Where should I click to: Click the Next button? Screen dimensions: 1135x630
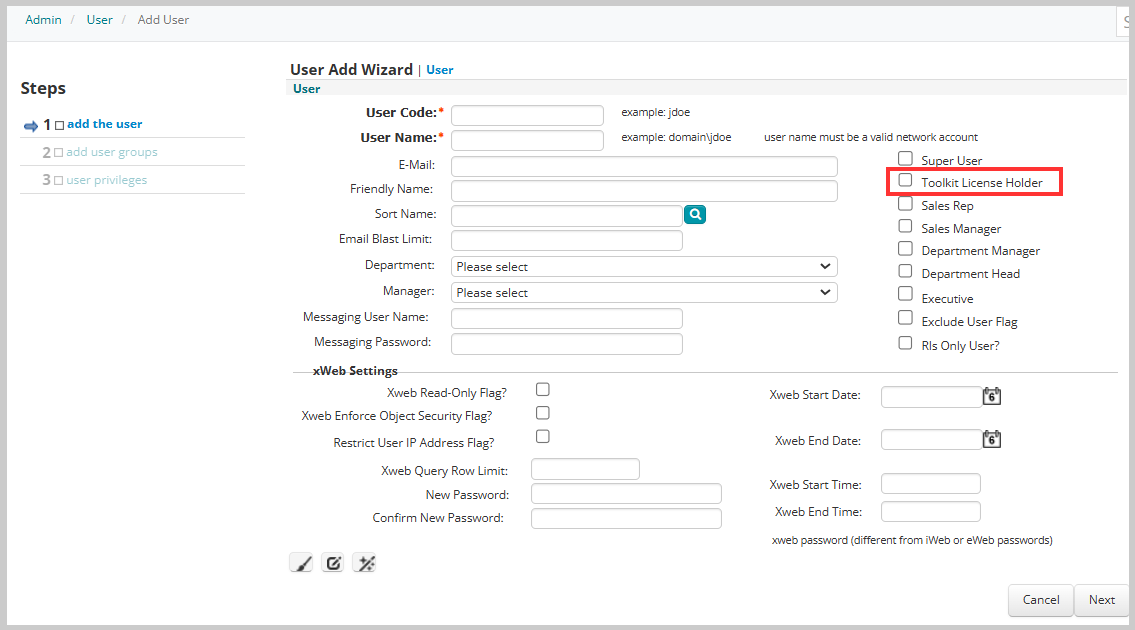[x=1102, y=600]
